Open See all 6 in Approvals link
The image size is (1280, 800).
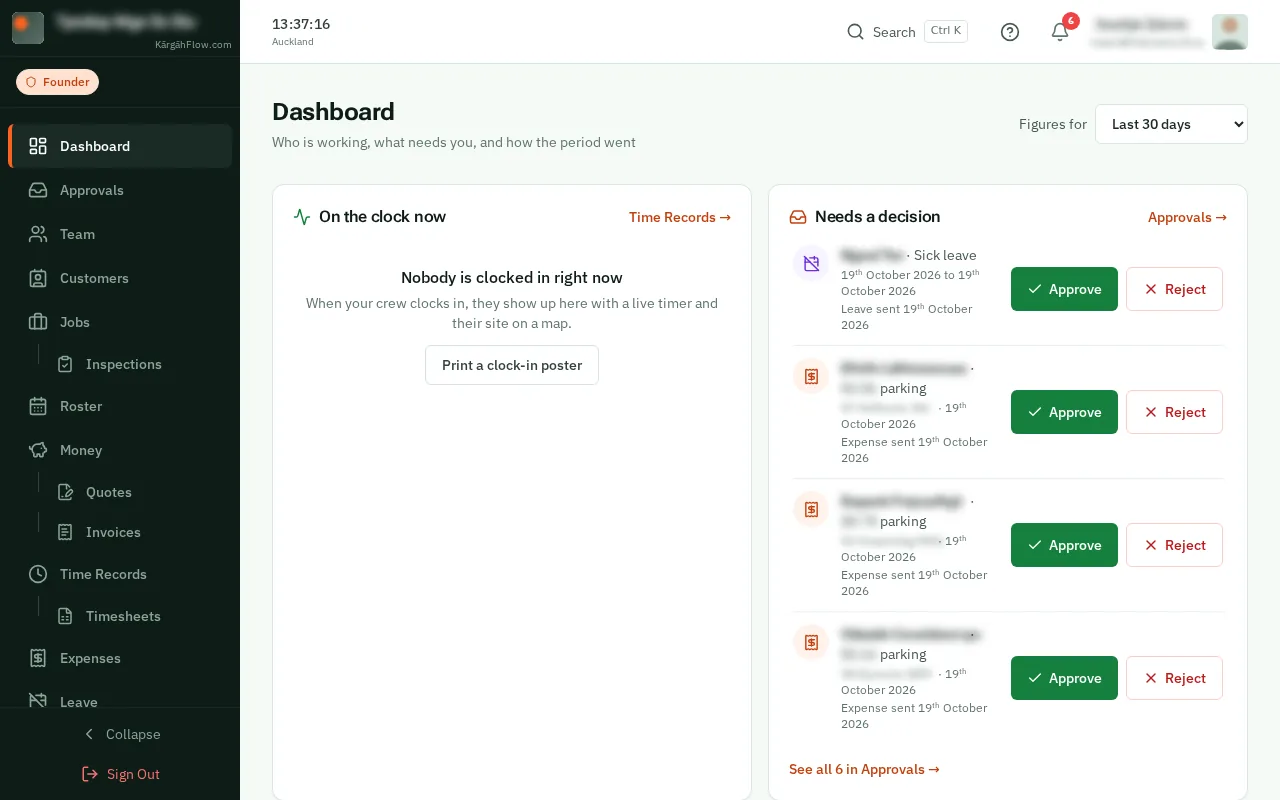(864, 769)
